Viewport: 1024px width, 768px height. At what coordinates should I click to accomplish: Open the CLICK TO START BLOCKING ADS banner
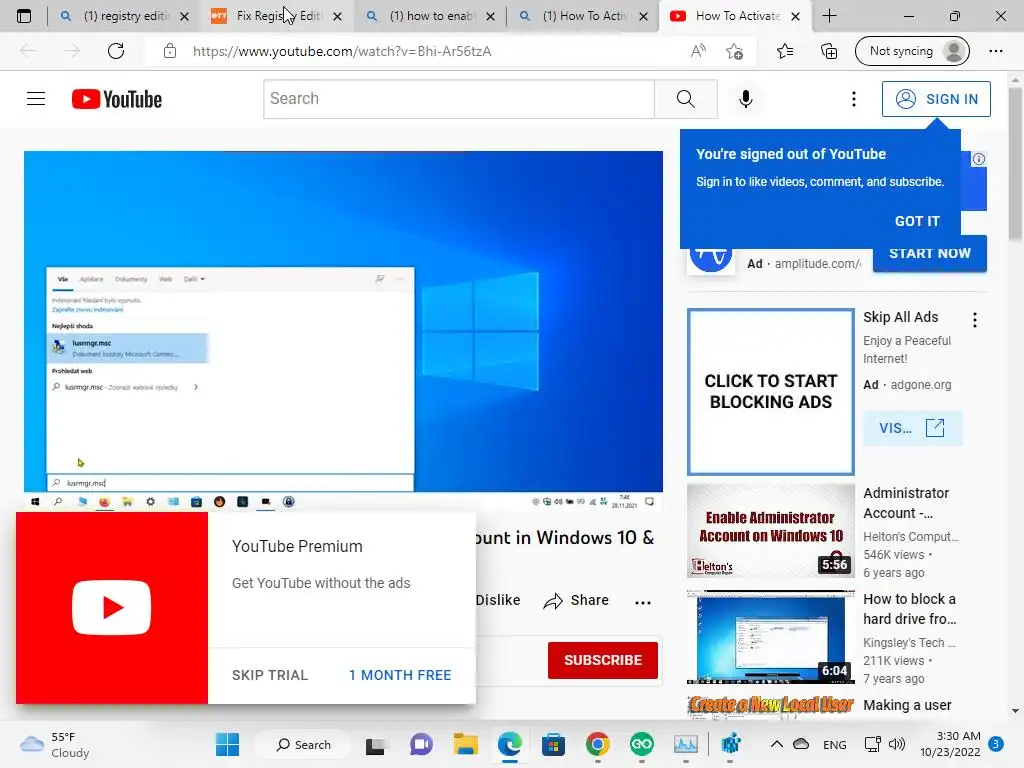(771, 391)
